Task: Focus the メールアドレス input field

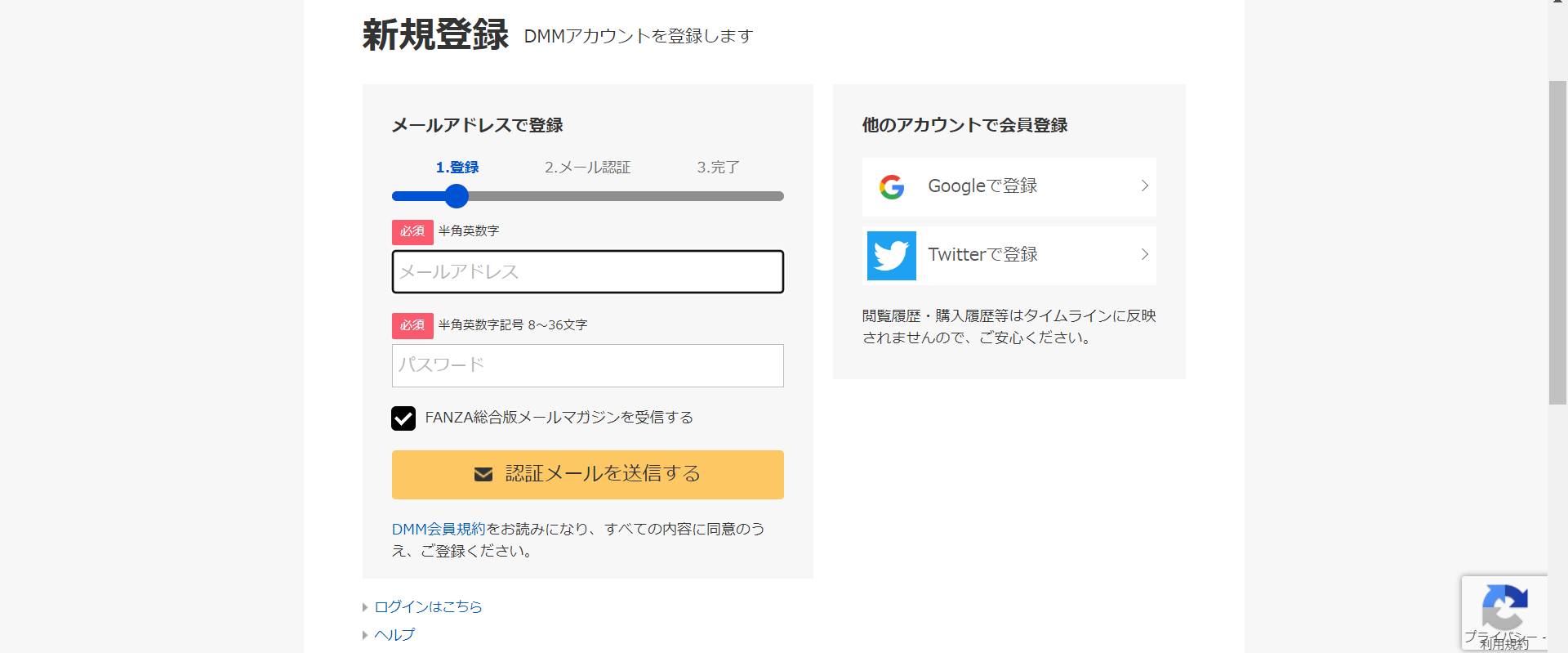Action: coord(588,272)
